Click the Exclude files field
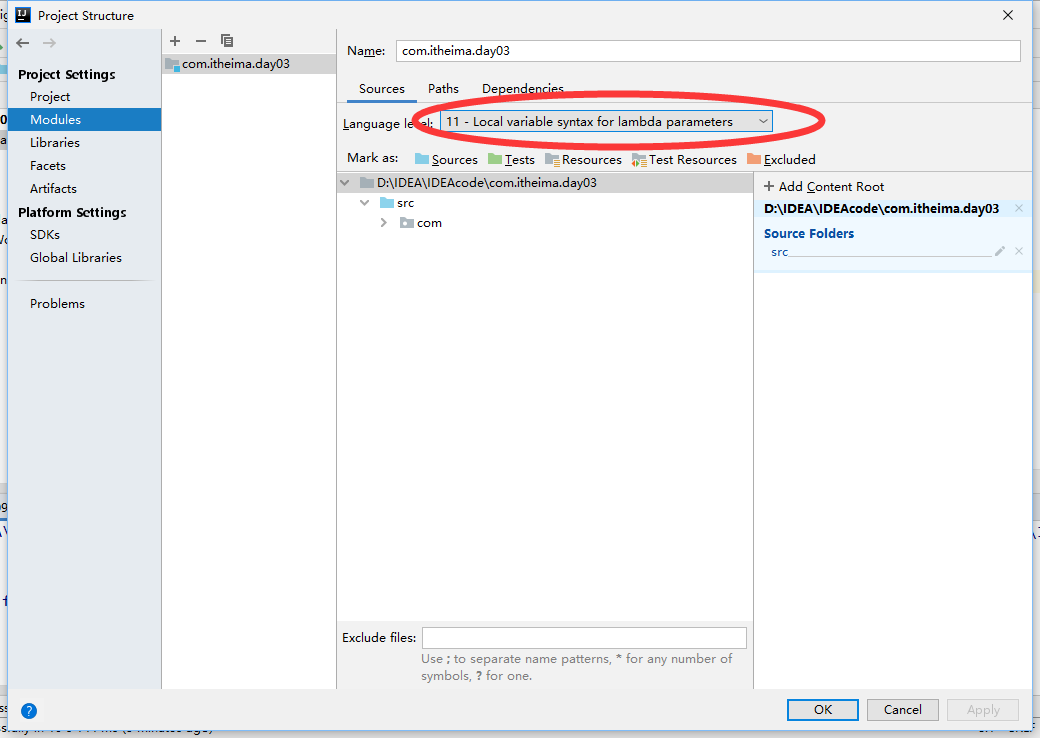This screenshot has height=738, width=1040. [x=584, y=638]
